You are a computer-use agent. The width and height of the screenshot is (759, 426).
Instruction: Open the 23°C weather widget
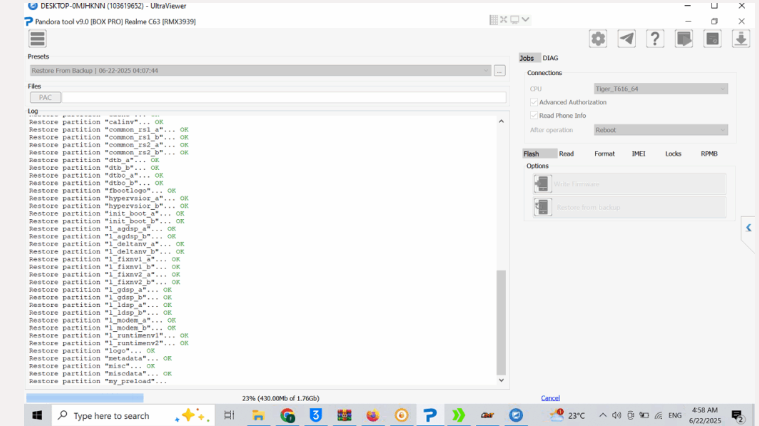pos(567,415)
